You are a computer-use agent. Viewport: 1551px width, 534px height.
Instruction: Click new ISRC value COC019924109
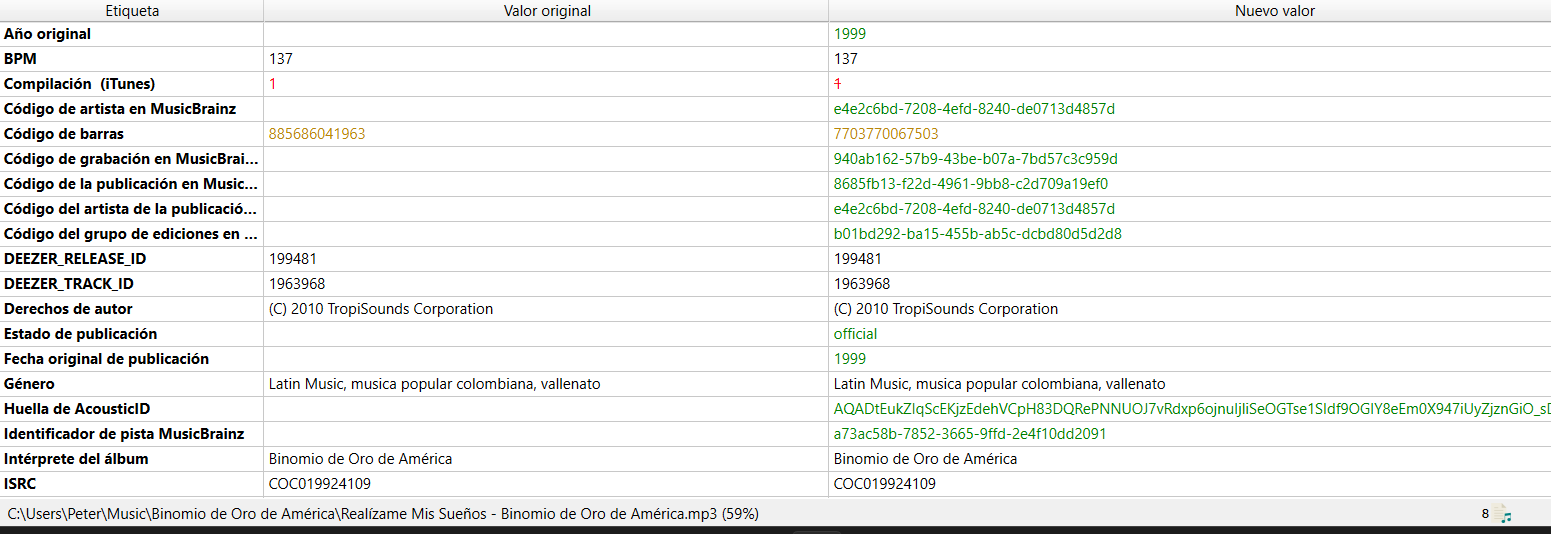(x=885, y=484)
